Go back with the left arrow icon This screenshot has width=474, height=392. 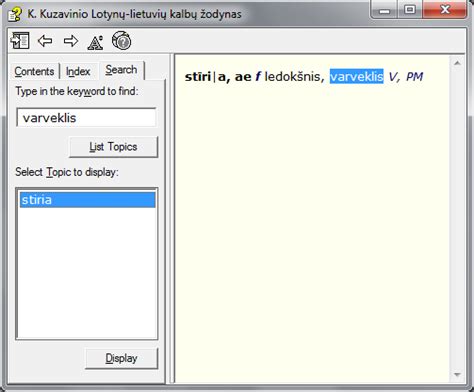[x=45, y=41]
